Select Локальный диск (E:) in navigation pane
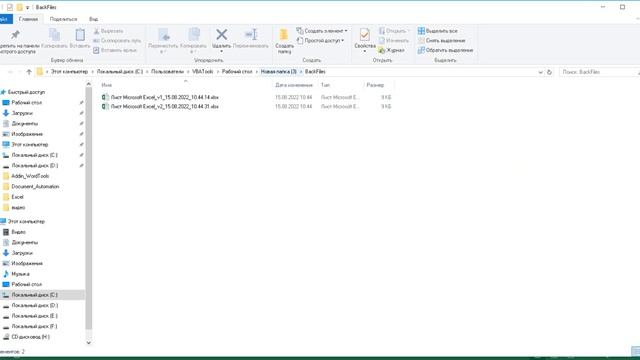 pos(35,316)
